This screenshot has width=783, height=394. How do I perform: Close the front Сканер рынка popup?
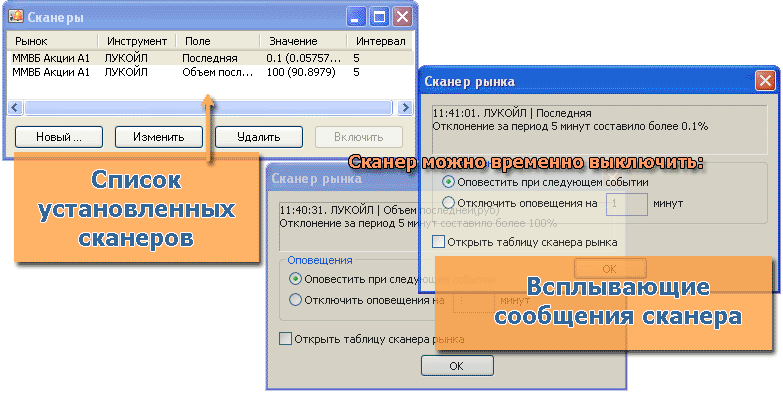click(765, 80)
